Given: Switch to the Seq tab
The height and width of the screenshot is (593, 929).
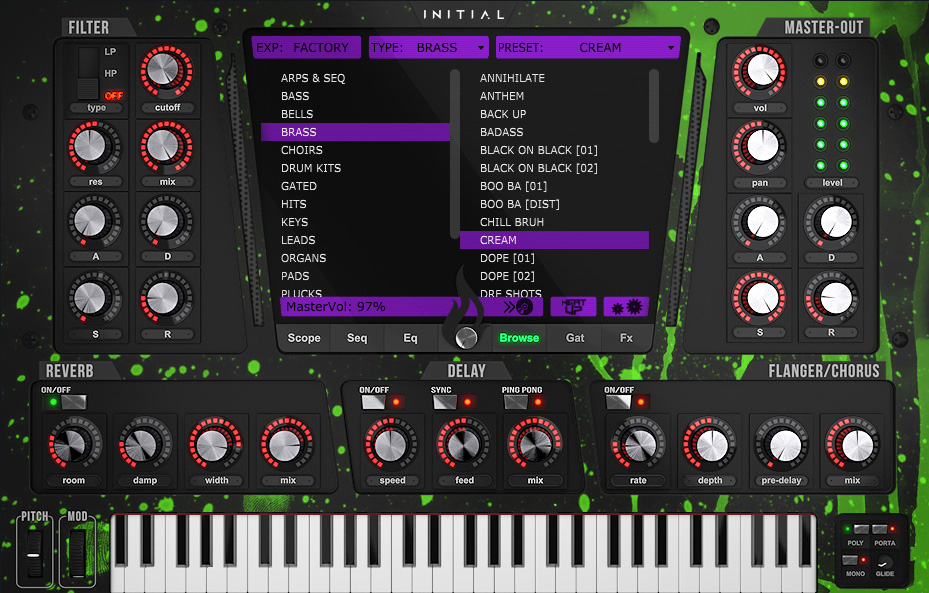Looking at the screenshot, I should click(x=357, y=338).
